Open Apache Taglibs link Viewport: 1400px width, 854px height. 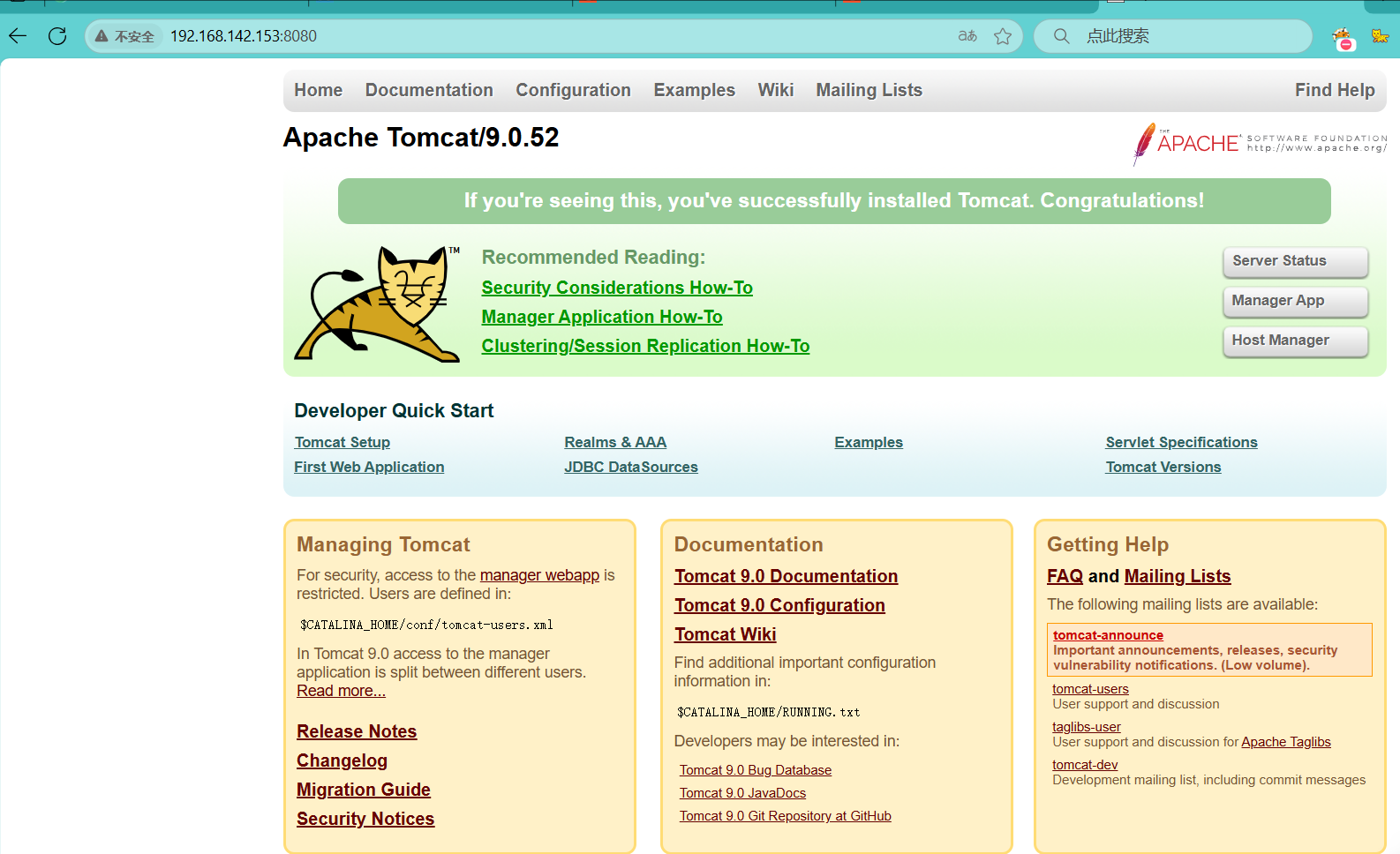pos(1286,742)
